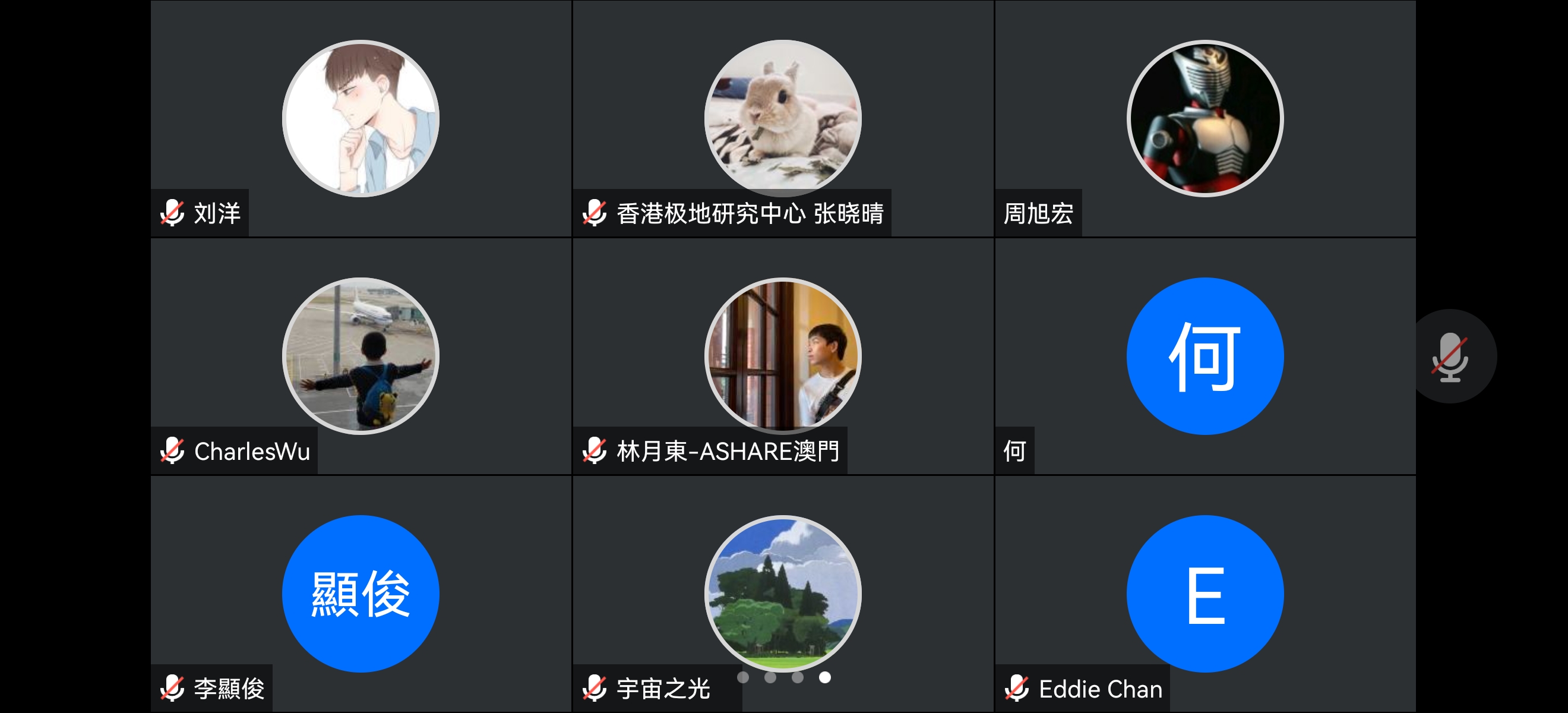This screenshot has height=713, width=1568.
Task: Click muted mic icon beside CharlesWu
Action: [172, 451]
